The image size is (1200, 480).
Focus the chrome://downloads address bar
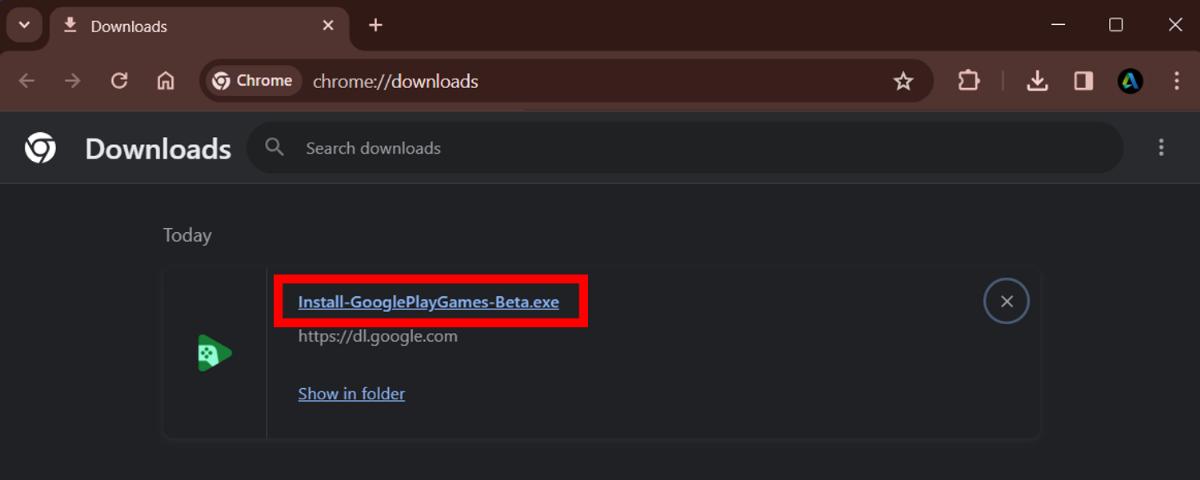coord(568,81)
